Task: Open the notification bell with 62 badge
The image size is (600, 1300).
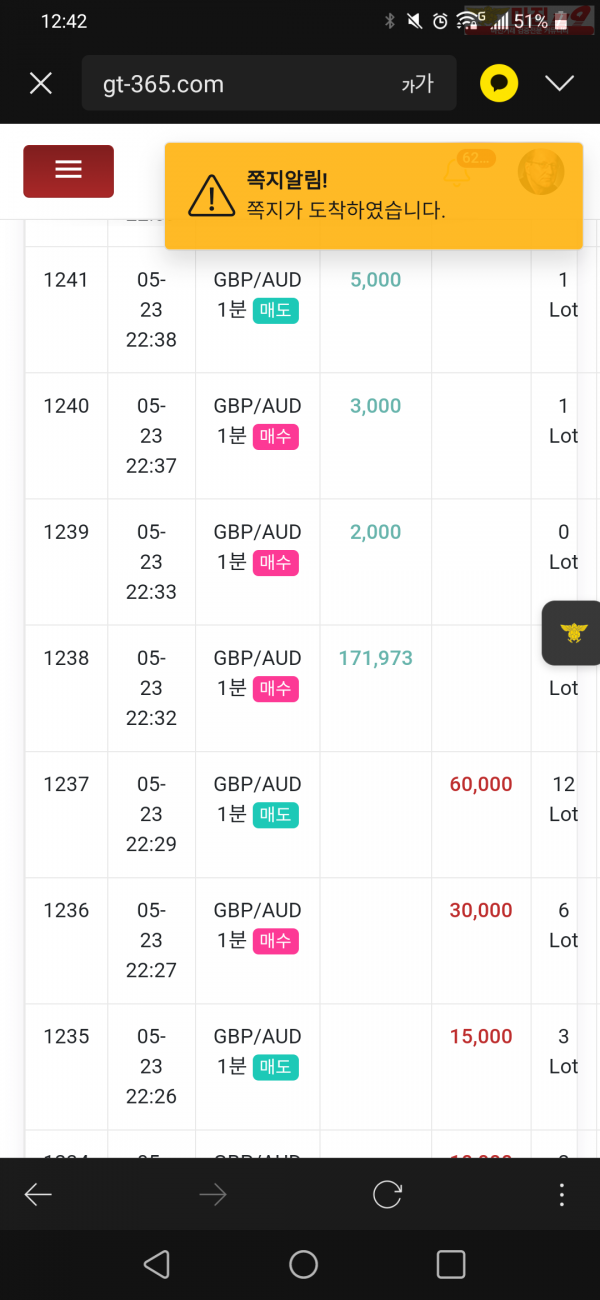Action: click(458, 172)
